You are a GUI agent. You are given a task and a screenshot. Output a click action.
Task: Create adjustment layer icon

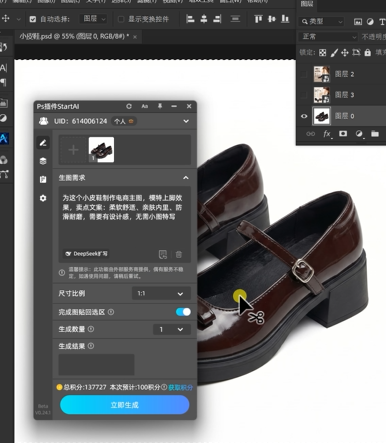(359, 134)
